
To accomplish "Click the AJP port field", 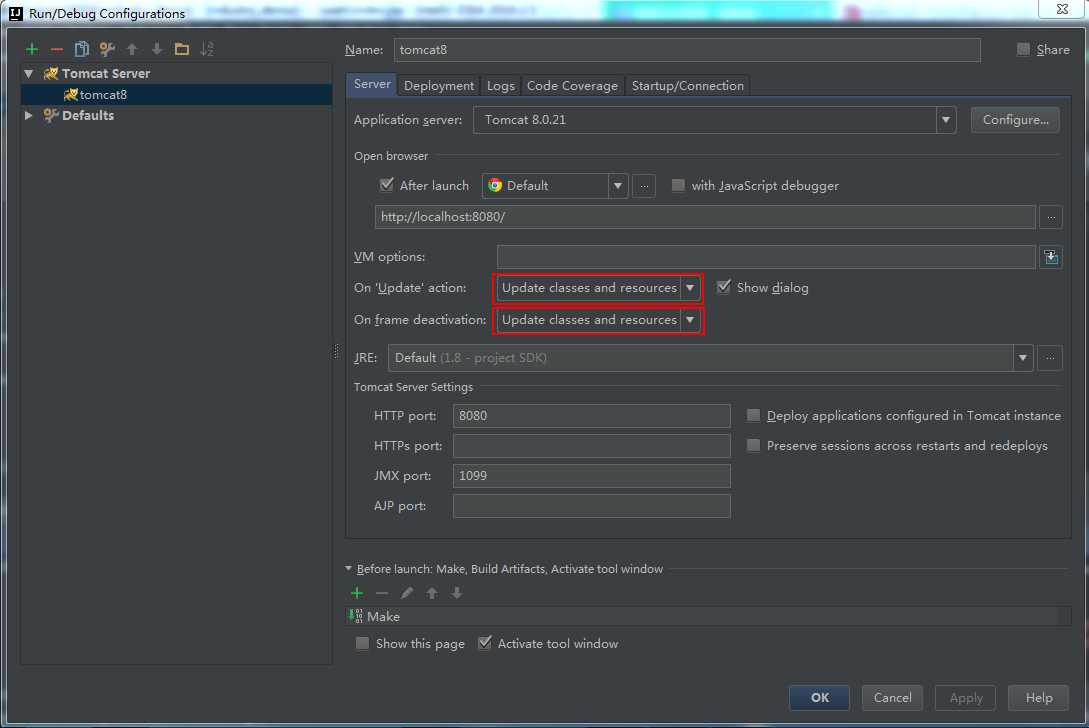I will [x=592, y=506].
